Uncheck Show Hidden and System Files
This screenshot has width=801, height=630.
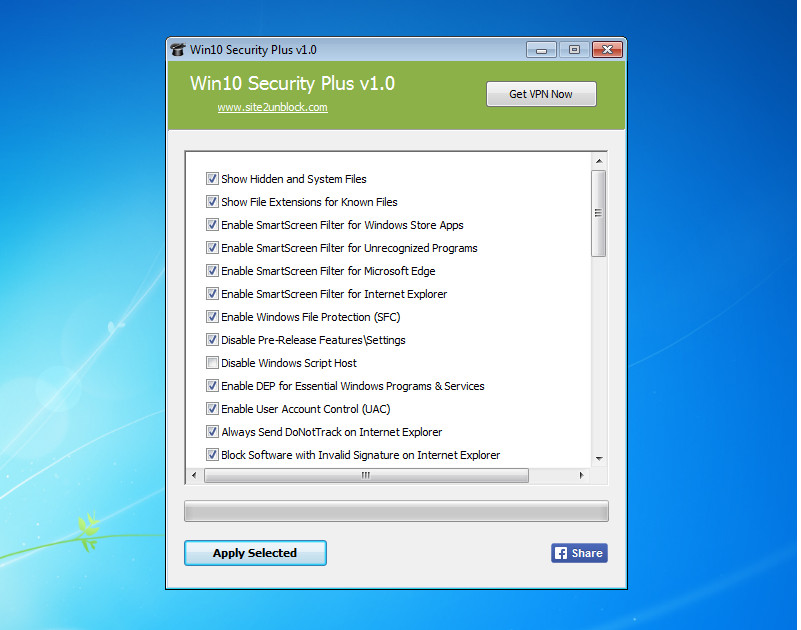[212, 178]
